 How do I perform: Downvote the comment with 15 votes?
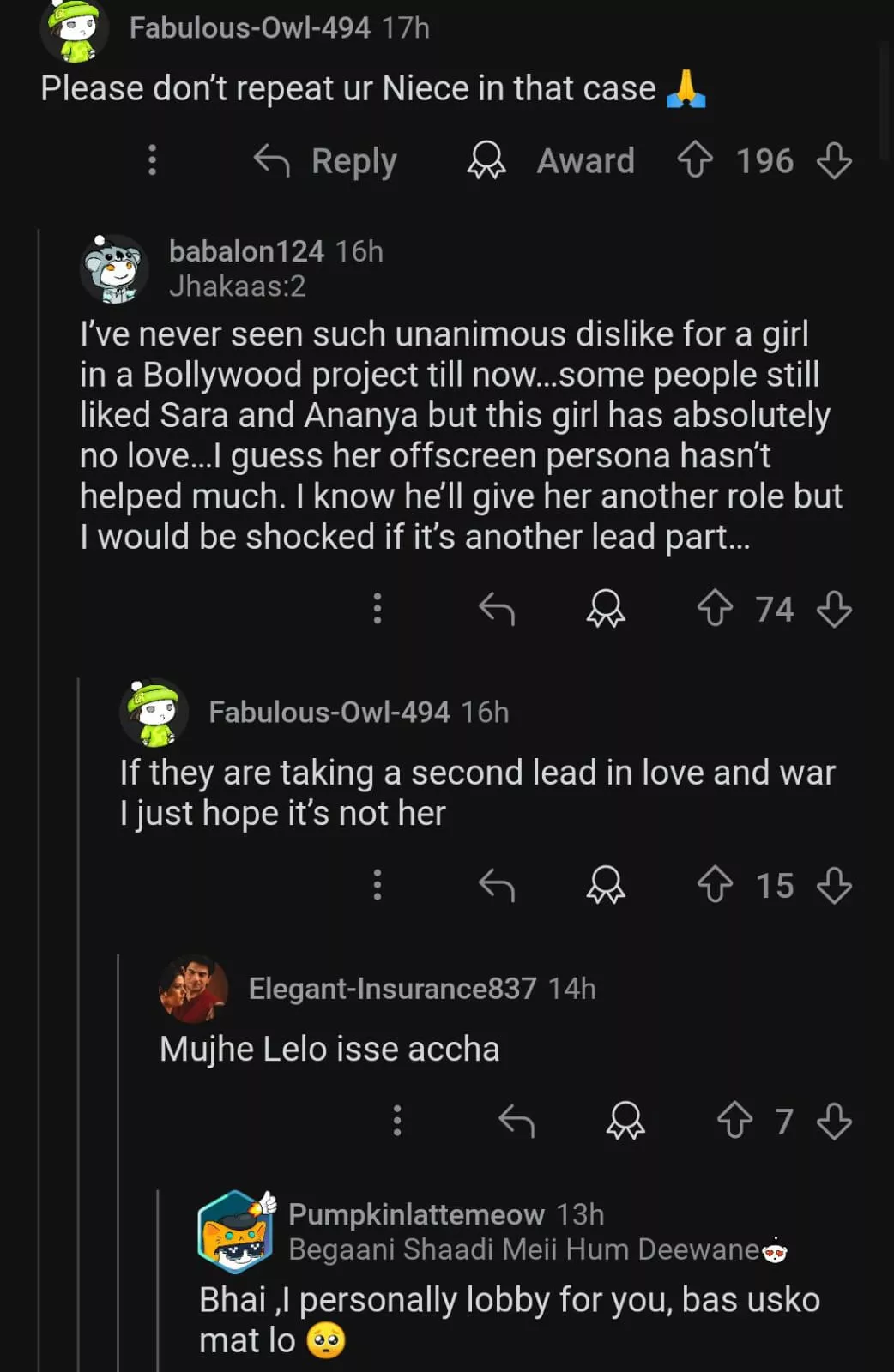coord(834,885)
